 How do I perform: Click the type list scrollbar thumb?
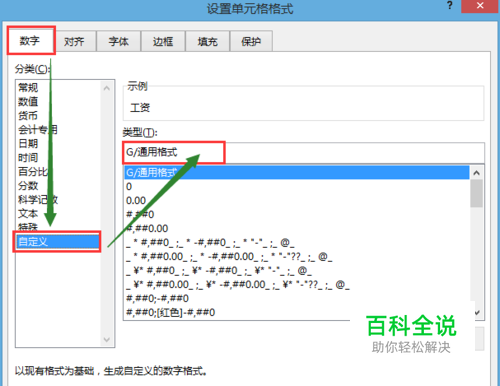tap(477, 193)
